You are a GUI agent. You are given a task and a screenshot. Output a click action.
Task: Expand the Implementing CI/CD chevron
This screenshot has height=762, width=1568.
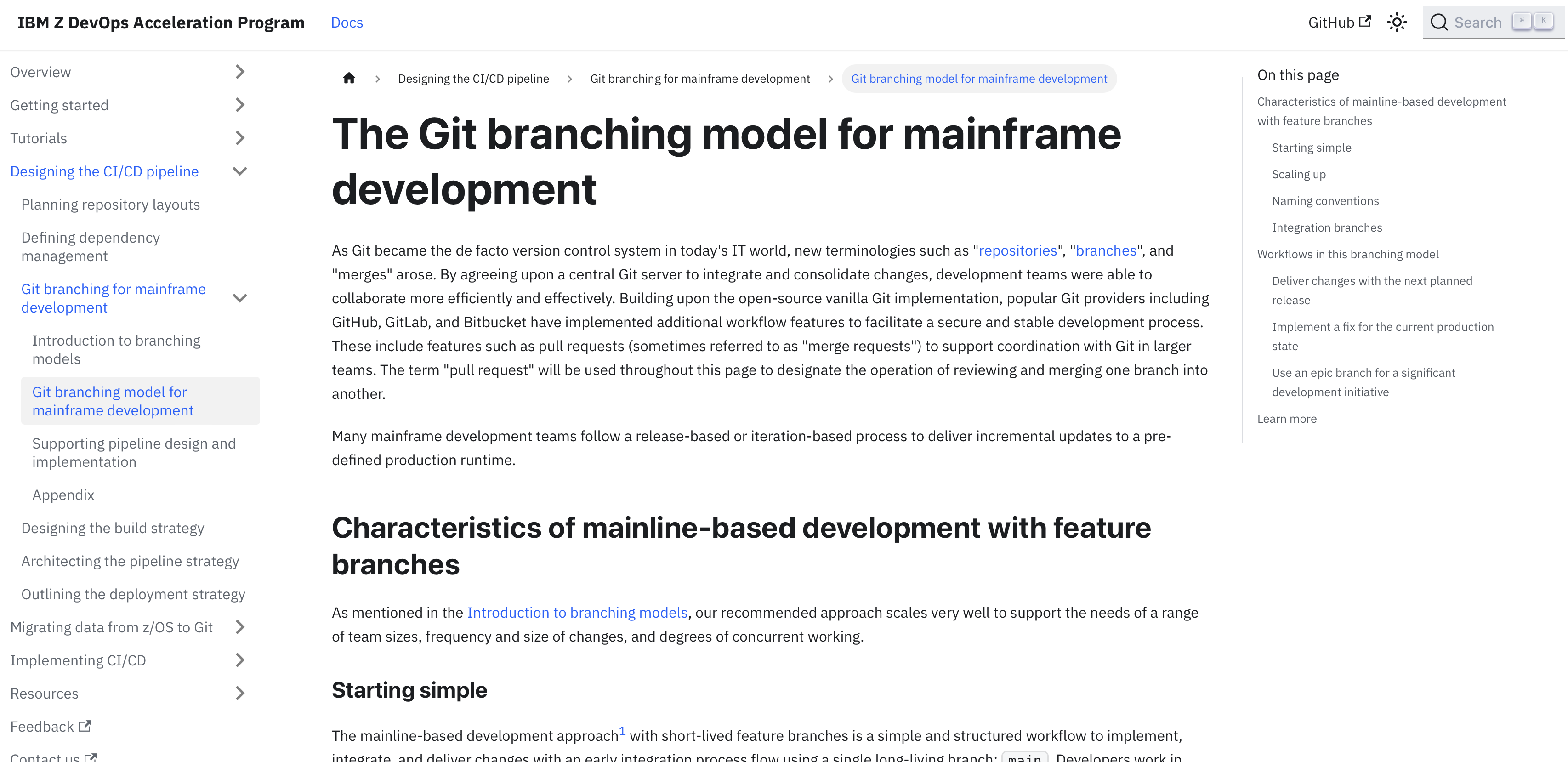click(x=240, y=660)
